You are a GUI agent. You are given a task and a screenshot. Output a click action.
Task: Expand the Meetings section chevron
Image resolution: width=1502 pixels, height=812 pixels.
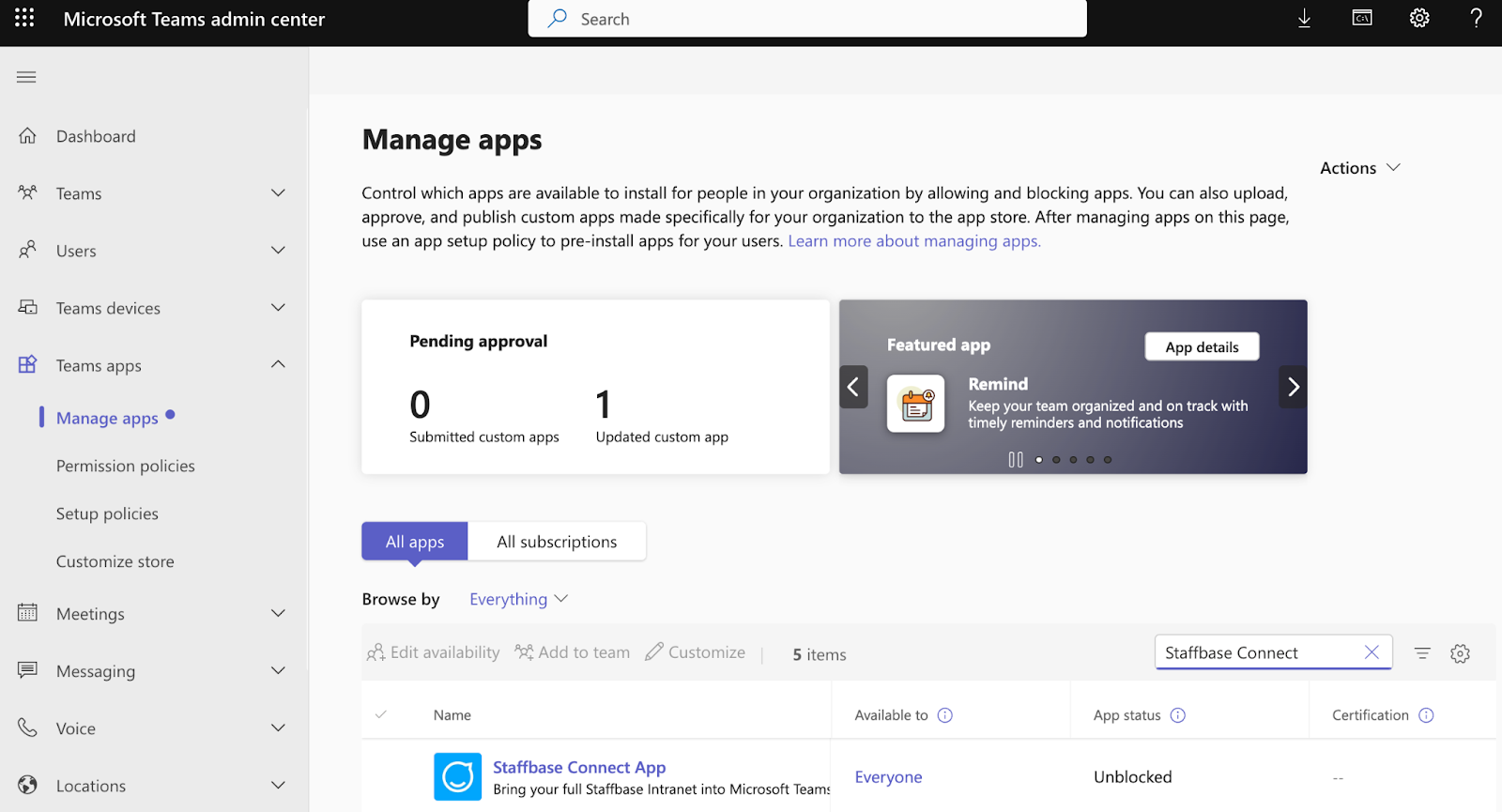coord(278,613)
